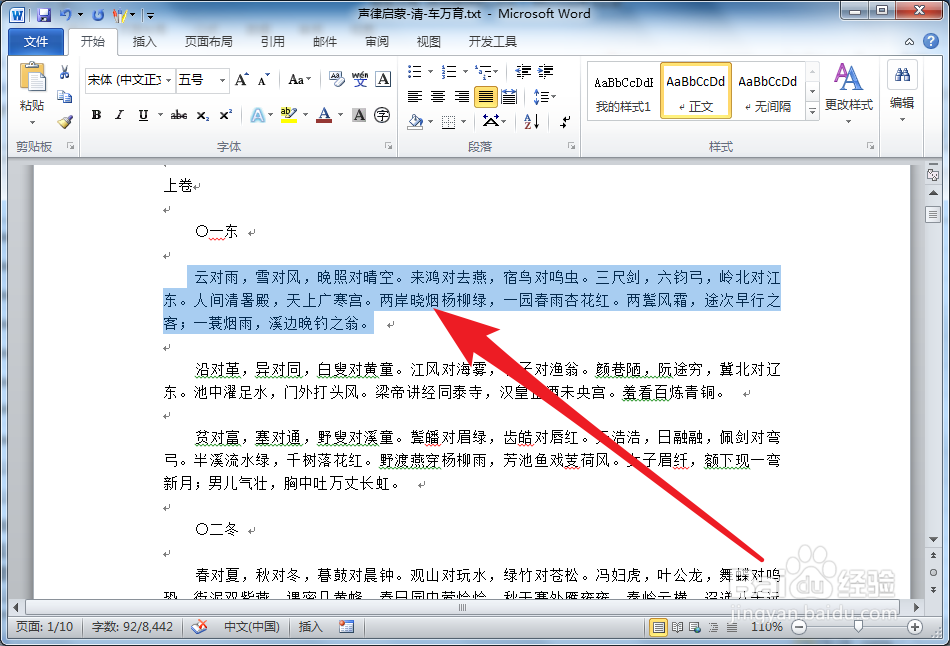
Task: Apply bold formatting to selected text
Action: tap(95, 114)
